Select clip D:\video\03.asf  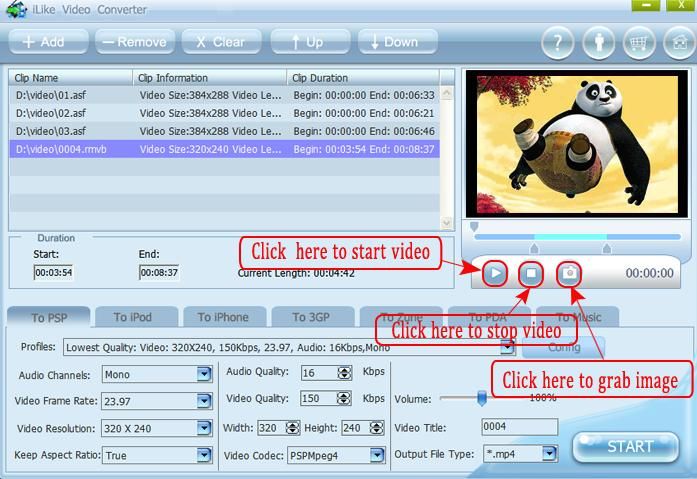tap(224, 131)
